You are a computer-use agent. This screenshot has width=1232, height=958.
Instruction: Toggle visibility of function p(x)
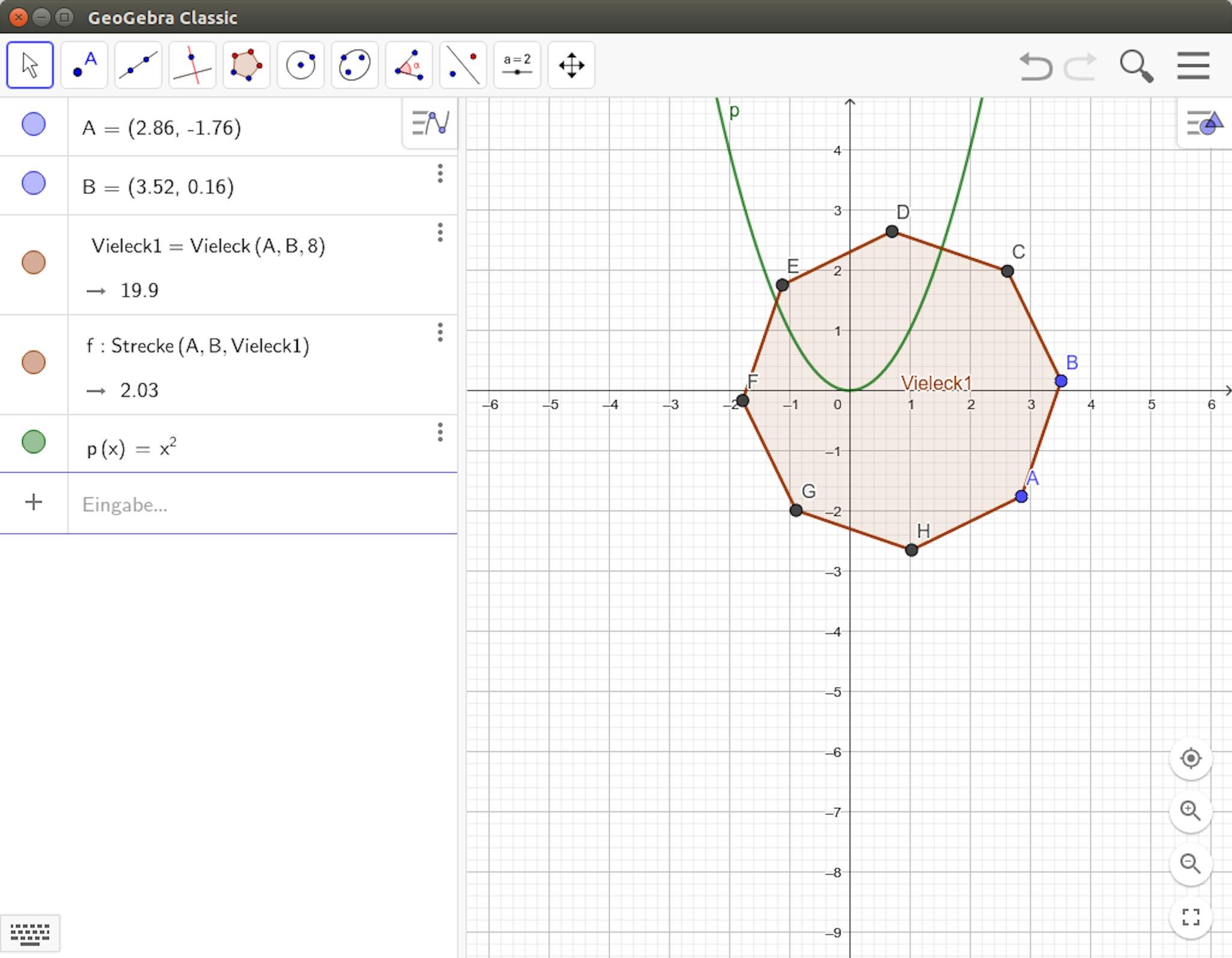pyautogui.click(x=34, y=442)
